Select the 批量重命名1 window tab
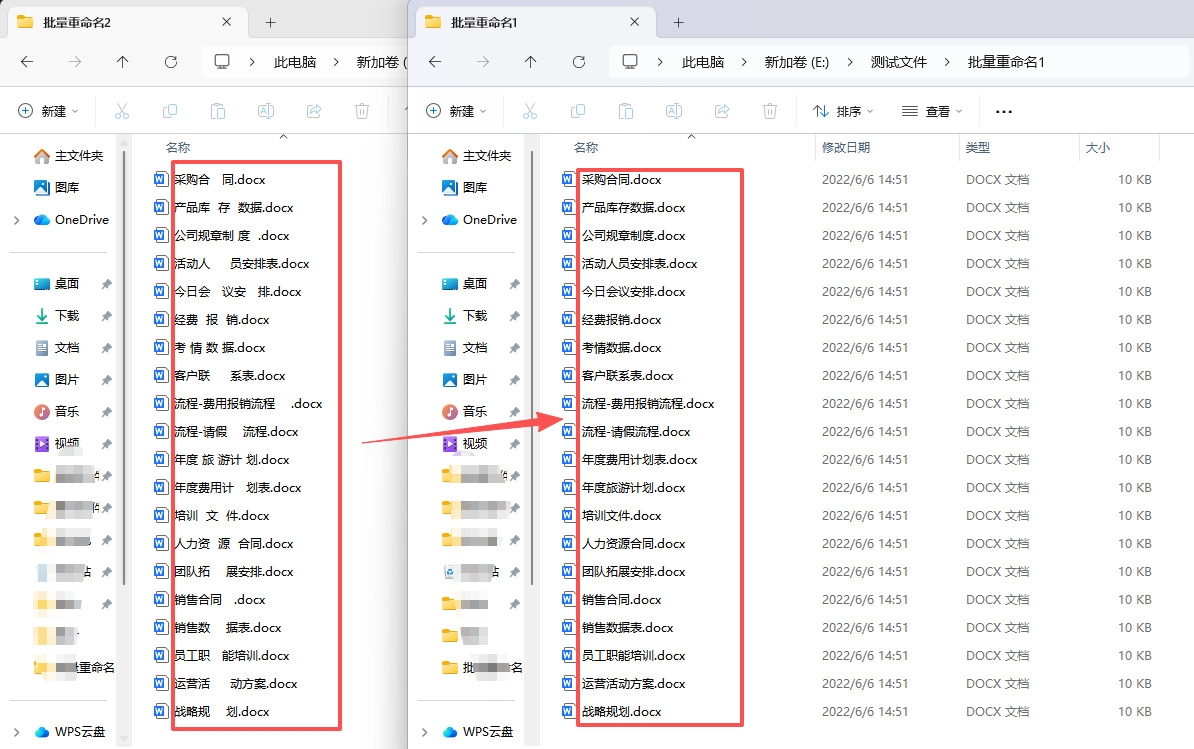Image resolution: width=1194 pixels, height=749 pixels. (535, 22)
